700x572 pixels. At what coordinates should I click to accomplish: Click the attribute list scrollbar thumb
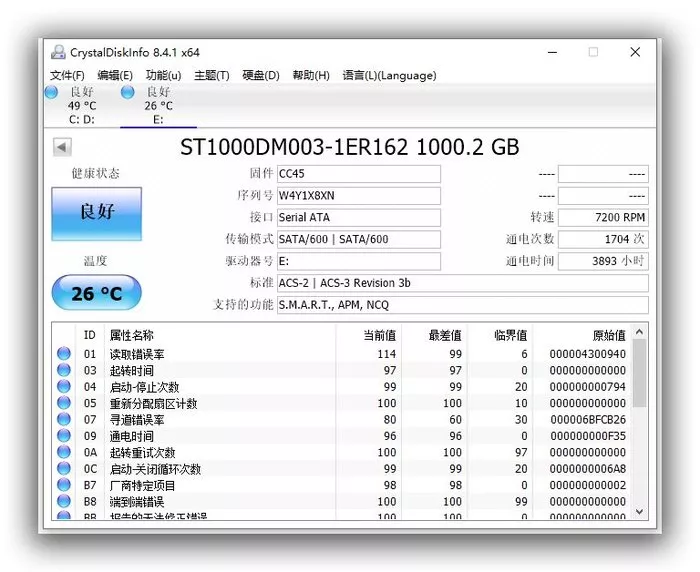point(639,373)
